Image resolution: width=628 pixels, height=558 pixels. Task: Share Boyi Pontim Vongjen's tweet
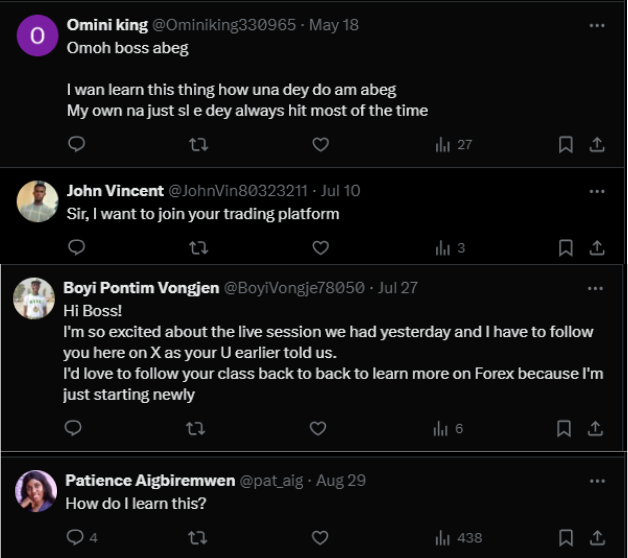coord(596,428)
